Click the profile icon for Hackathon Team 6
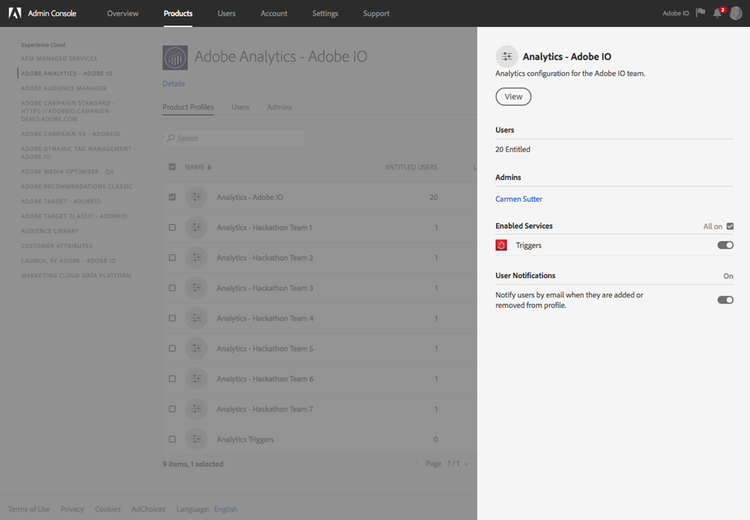The image size is (750, 520). pyautogui.click(x=196, y=378)
